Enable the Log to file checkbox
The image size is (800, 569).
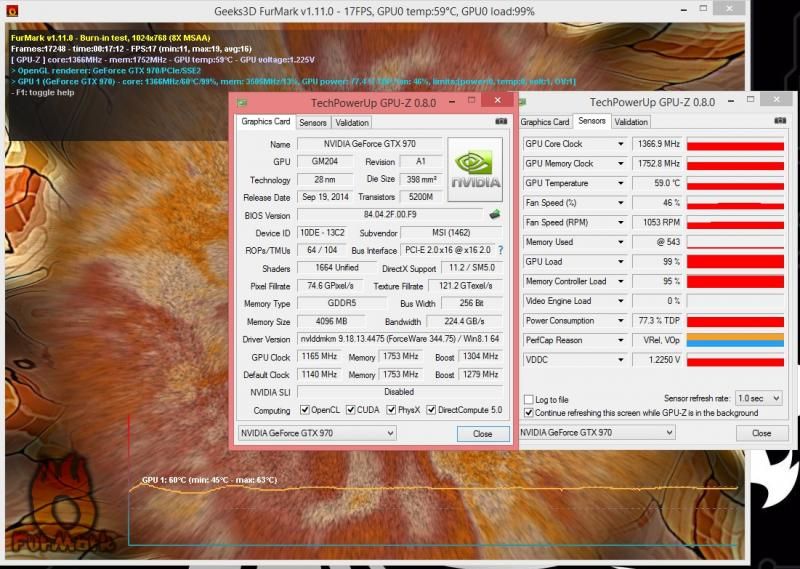click(x=529, y=399)
